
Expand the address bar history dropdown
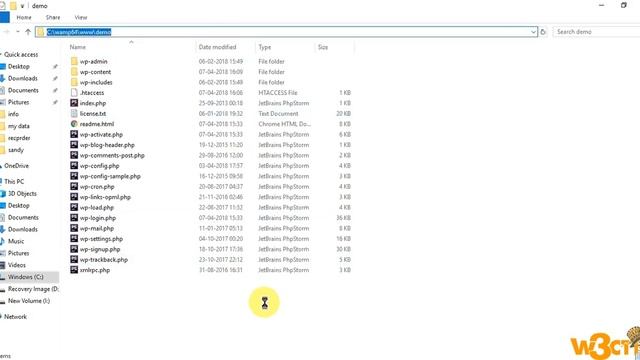(533, 32)
